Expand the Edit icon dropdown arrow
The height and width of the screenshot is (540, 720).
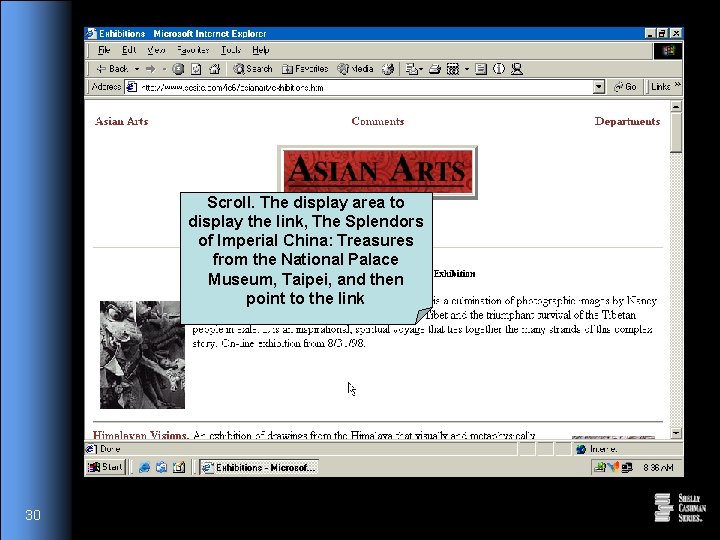pyautogui.click(x=467, y=69)
